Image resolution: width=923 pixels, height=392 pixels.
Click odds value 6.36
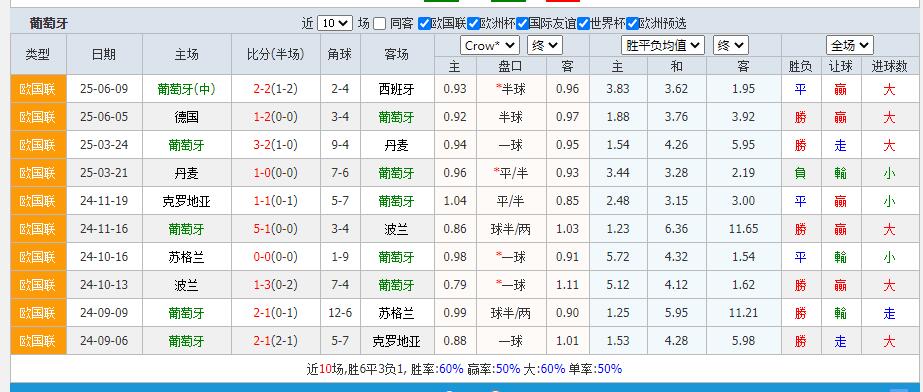676,229
